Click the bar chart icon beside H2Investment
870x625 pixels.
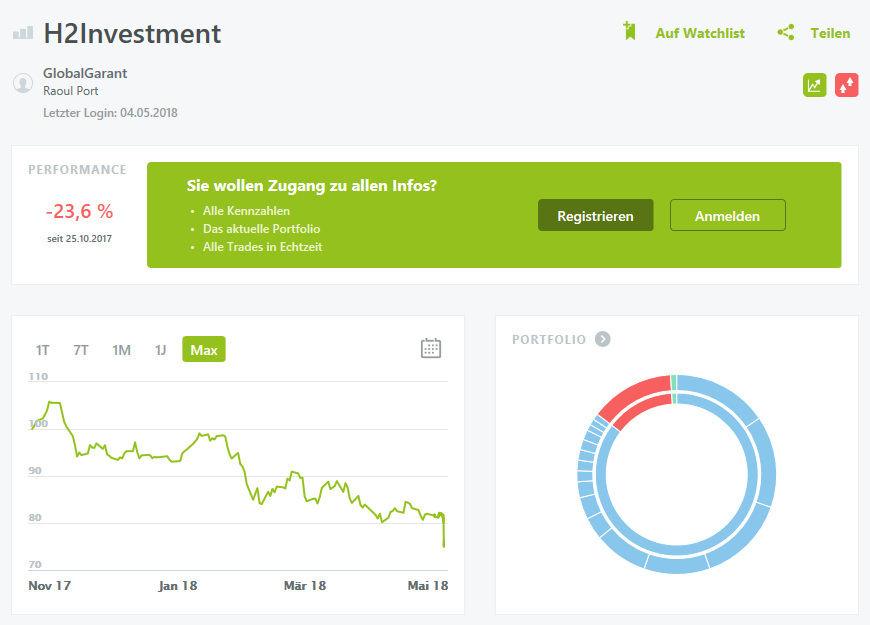23,33
